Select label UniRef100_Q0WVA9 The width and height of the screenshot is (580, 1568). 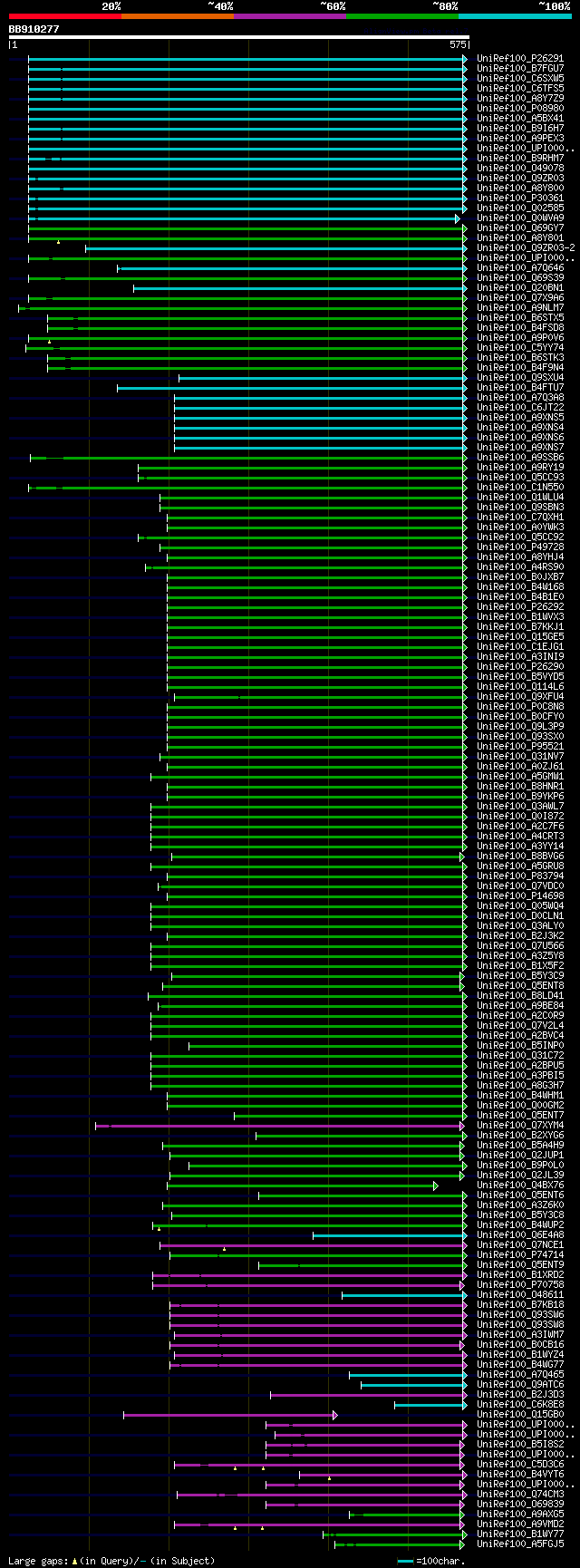[520, 218]
